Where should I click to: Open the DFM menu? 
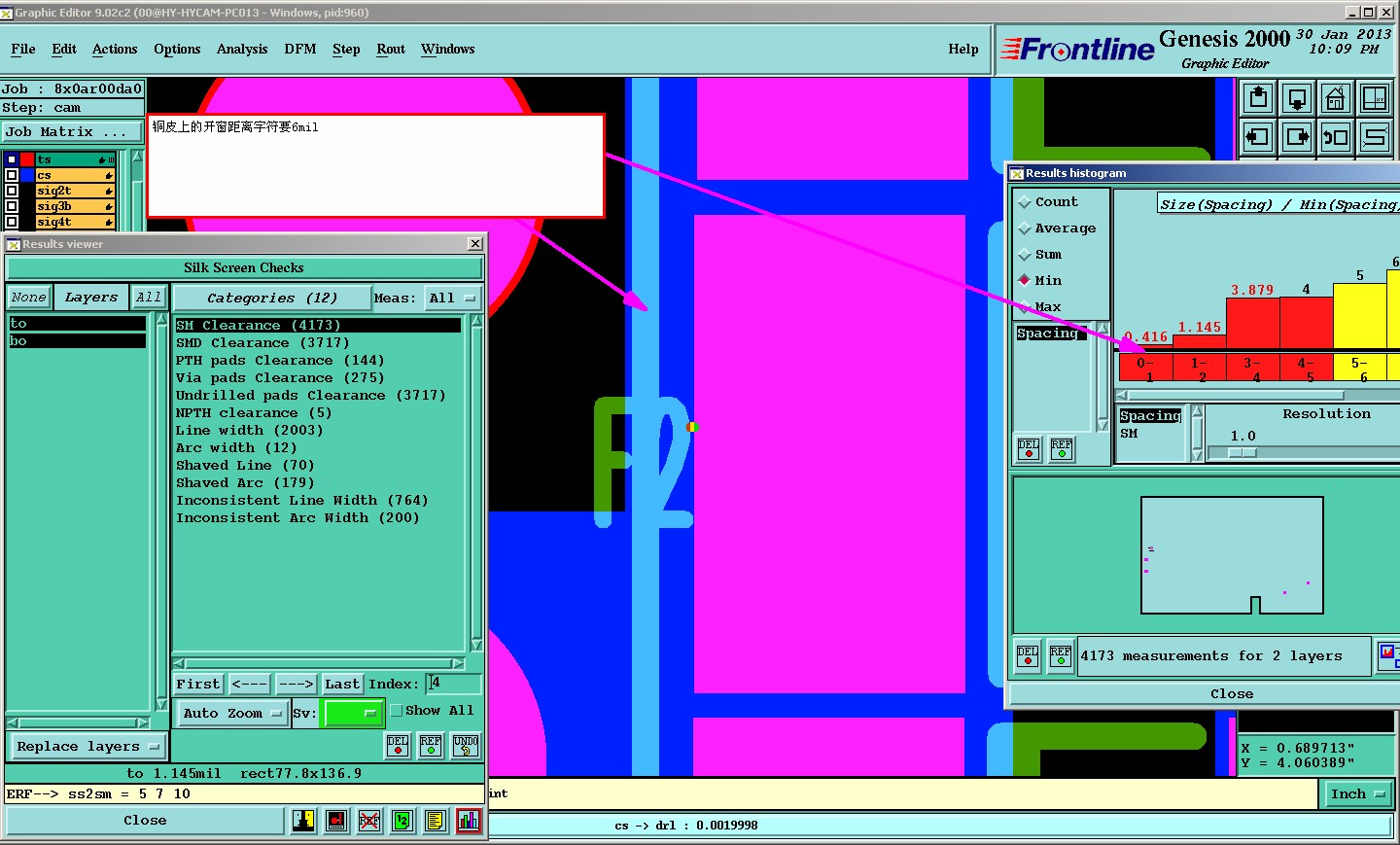pyautogui.click(x=300, y=49)
